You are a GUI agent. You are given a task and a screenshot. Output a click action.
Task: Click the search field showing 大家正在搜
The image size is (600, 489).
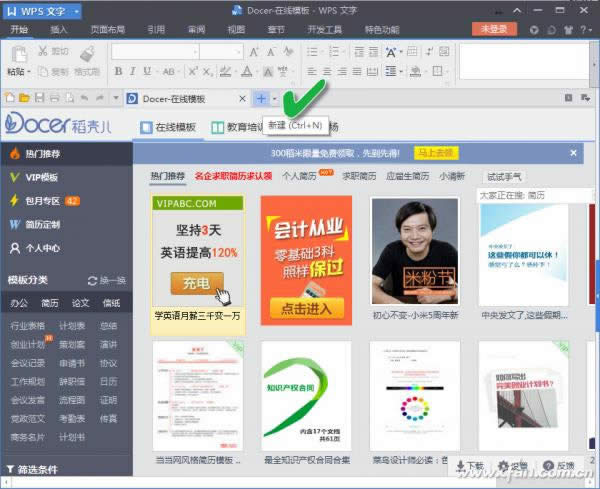[x=534, y=196]
